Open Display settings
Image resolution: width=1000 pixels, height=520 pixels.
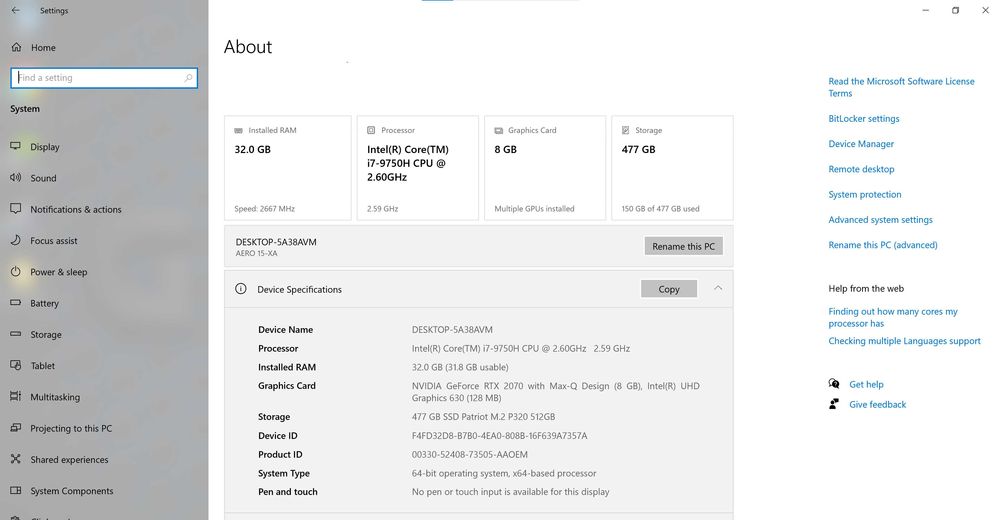[45, 147]
